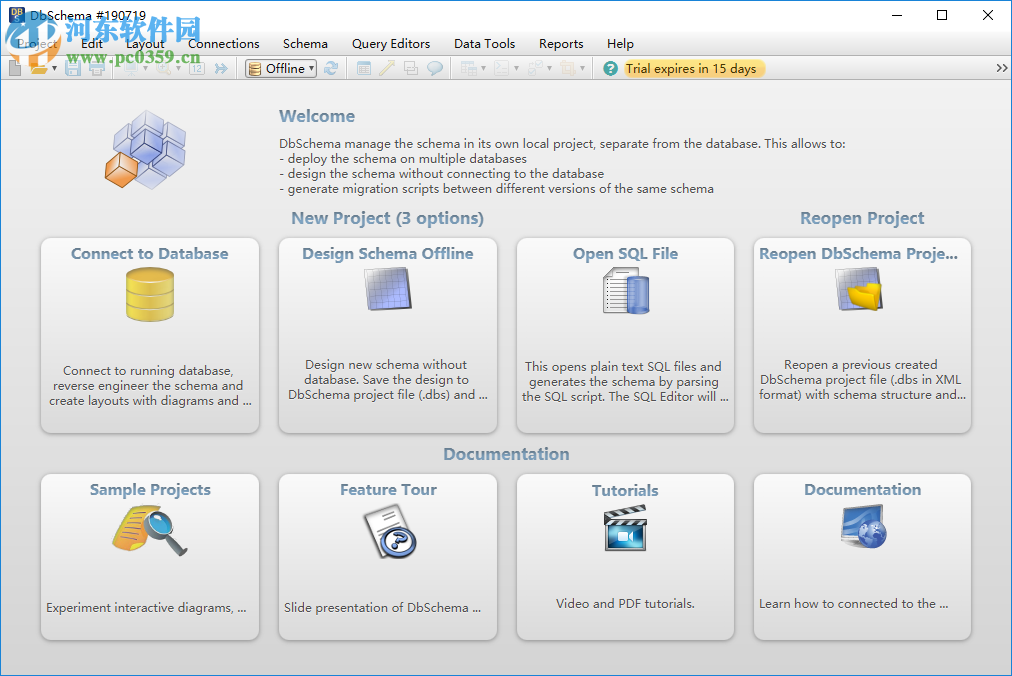
Task: Click the toolbar icon showing number 12
Action: pos(197,68)
